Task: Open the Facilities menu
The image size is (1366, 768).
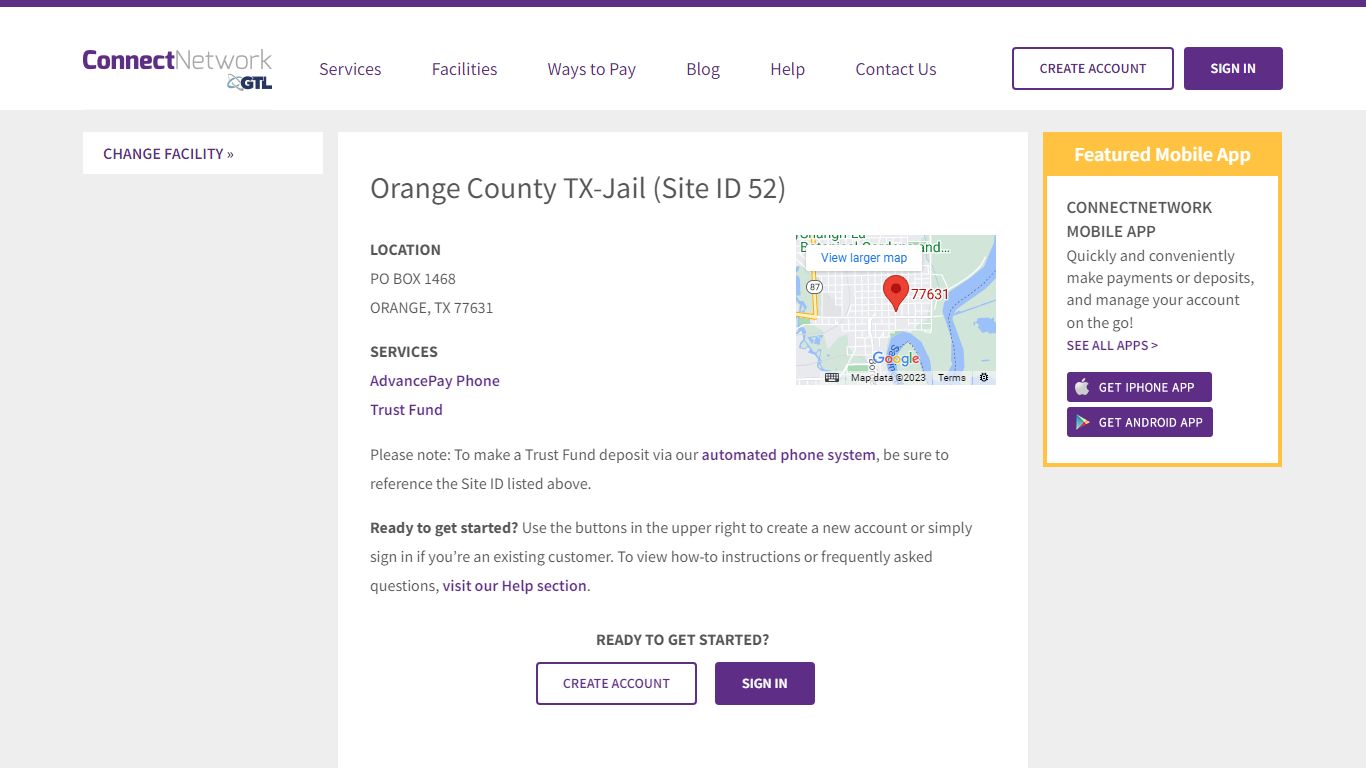Action: point(464,69)
